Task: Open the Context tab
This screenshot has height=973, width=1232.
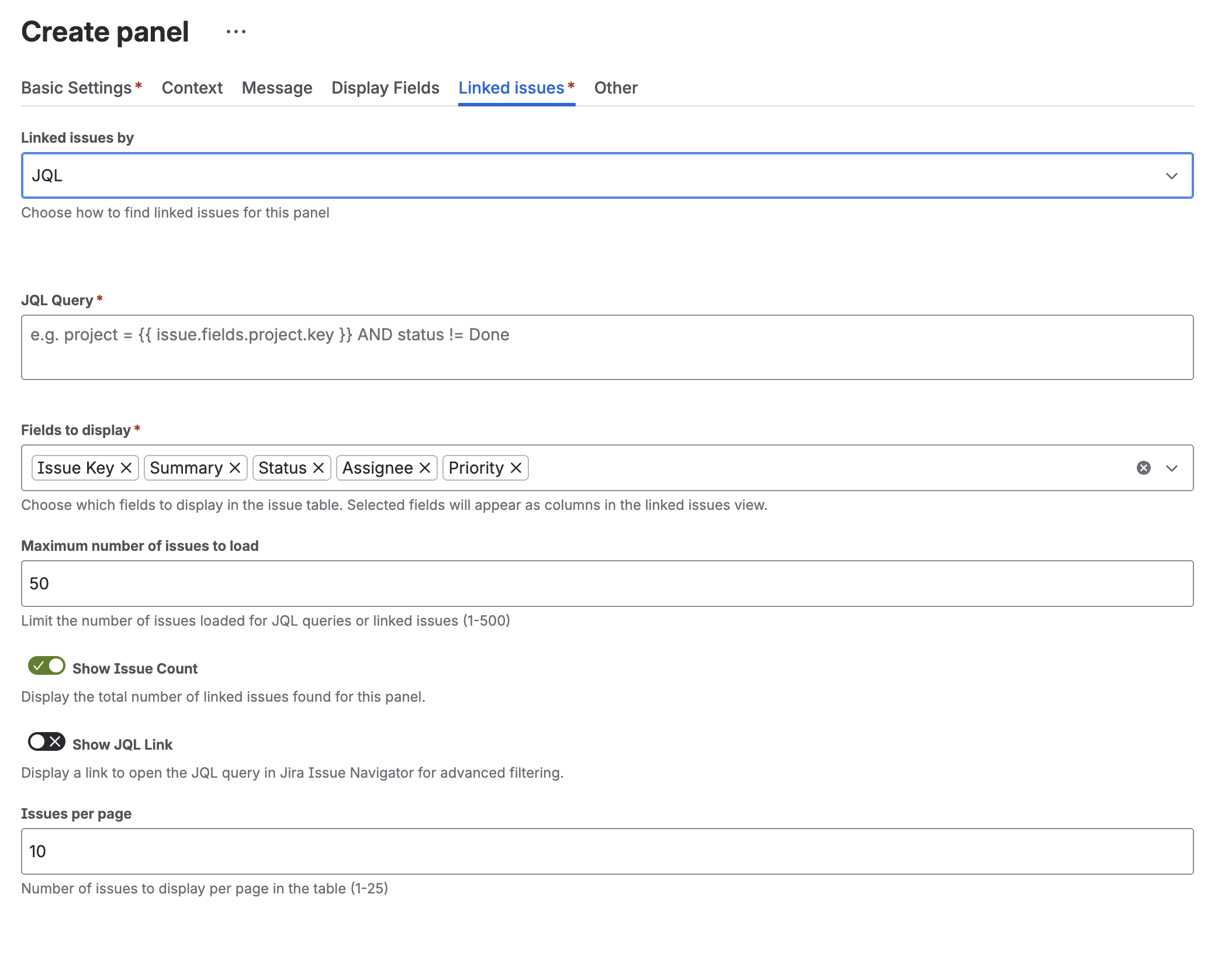Action: (x=192, y=88)
